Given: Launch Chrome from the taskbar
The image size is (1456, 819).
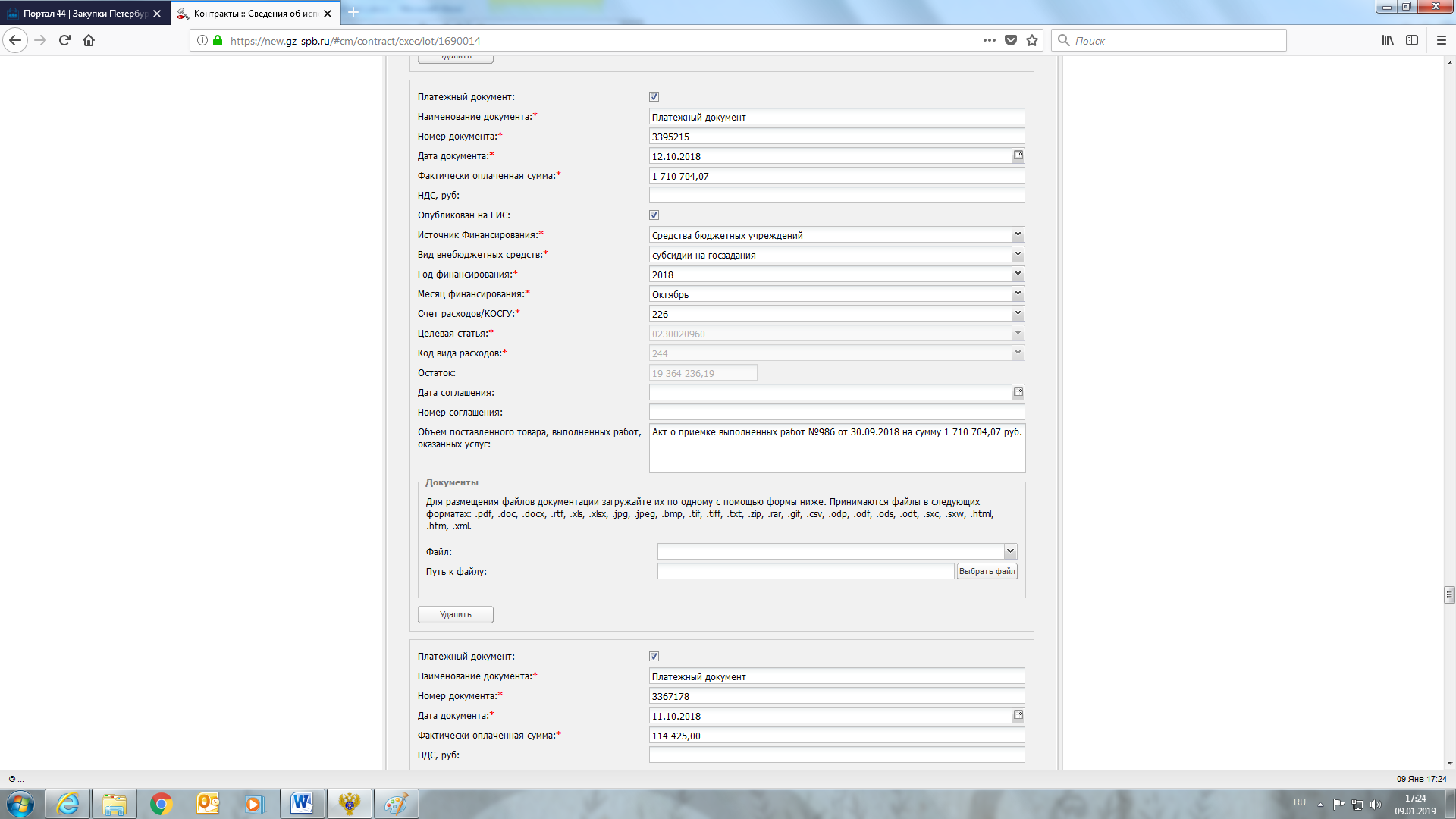Looking at the screenshot, I should click(x=161, y=803).
